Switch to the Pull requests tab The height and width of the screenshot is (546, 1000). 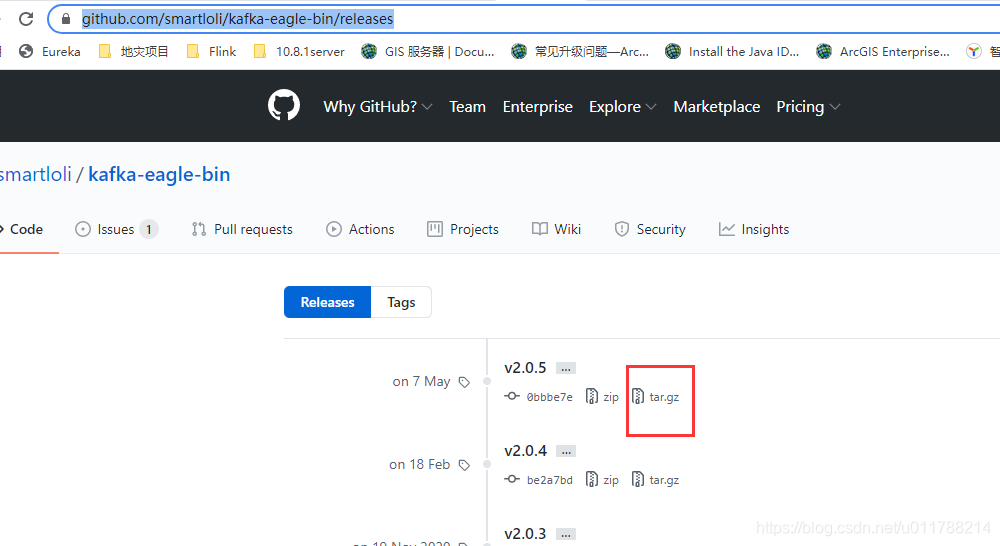pos(242,229)
